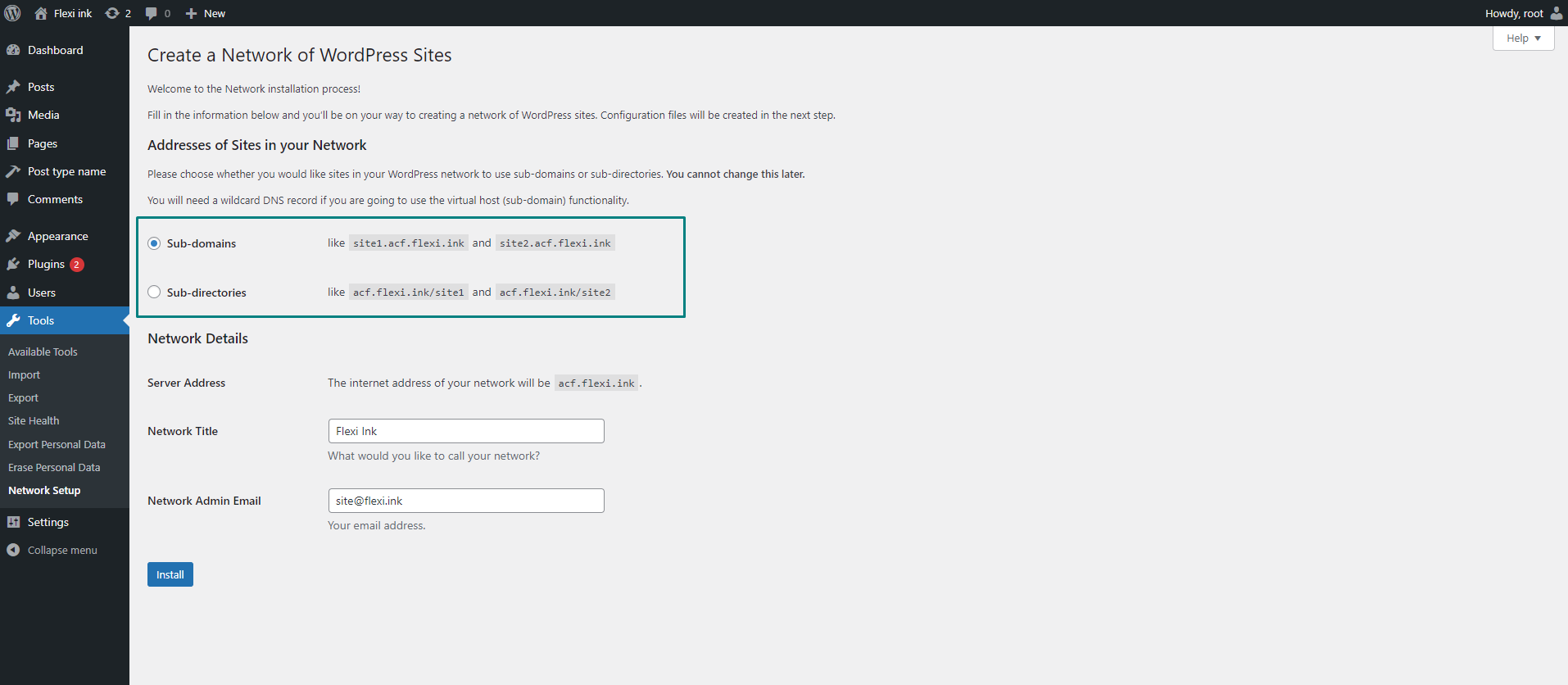This screenshot has width=1568, height=685.
Task: Open Site Health page
Action: tap(34, 420)
